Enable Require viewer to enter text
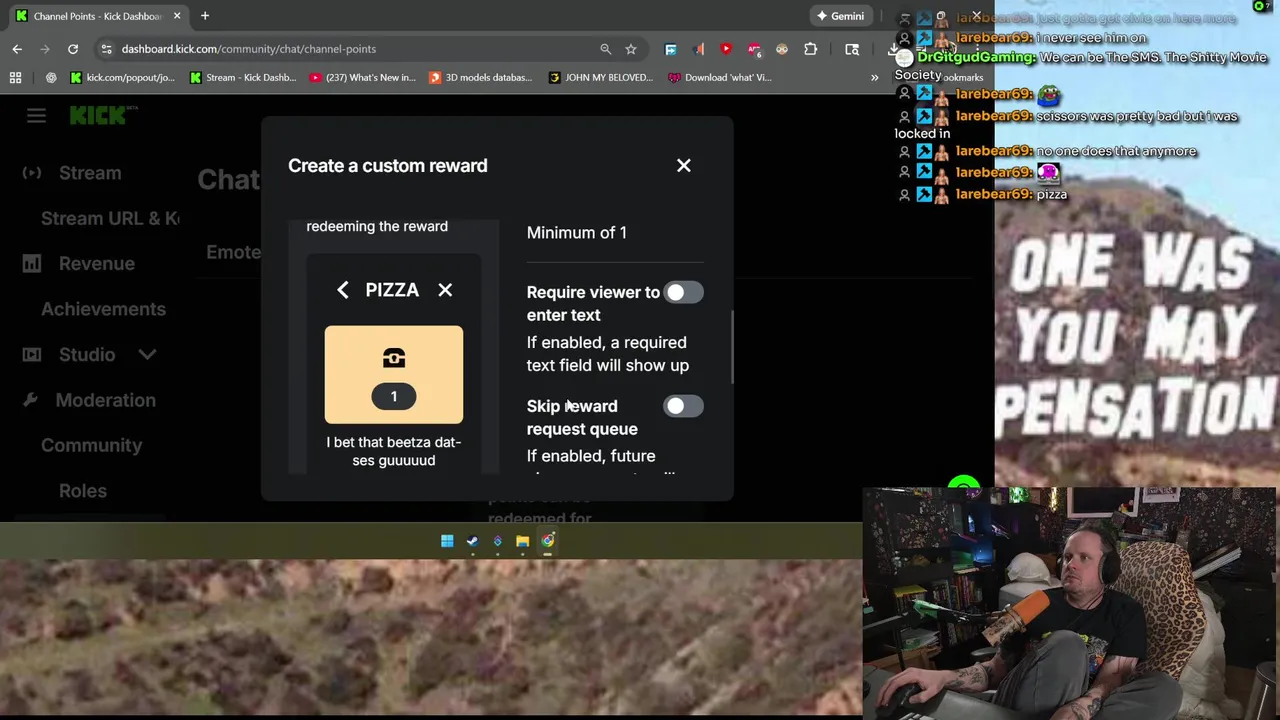The image size is (1280, 720). 683,292
